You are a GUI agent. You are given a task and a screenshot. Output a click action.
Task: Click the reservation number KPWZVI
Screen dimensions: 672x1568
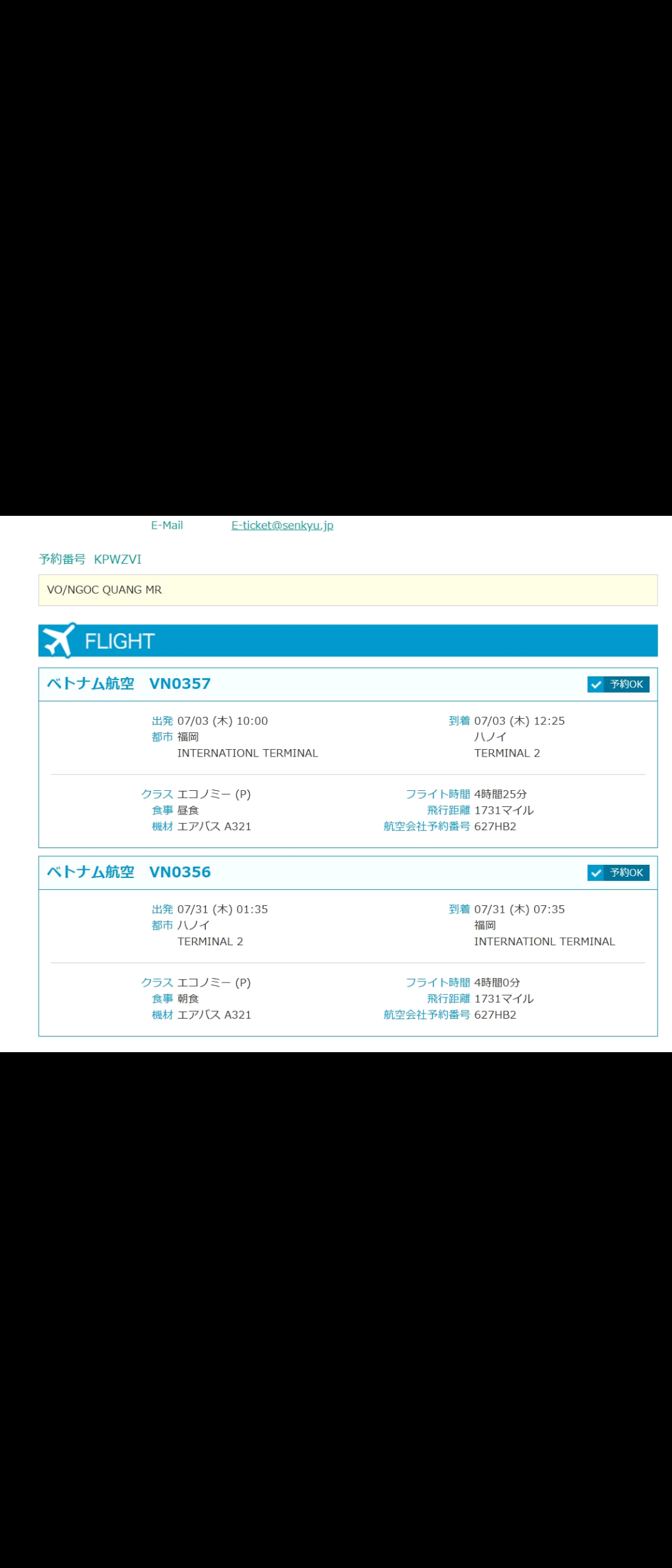pyautogui.click(x=118, y=559)
